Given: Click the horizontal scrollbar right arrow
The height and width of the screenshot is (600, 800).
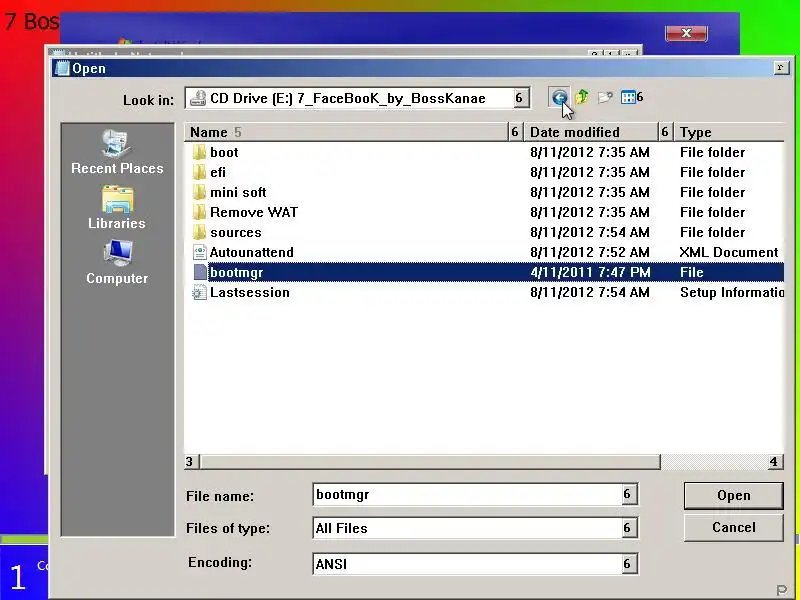Looking at the screenshot, I should (774, 462).
